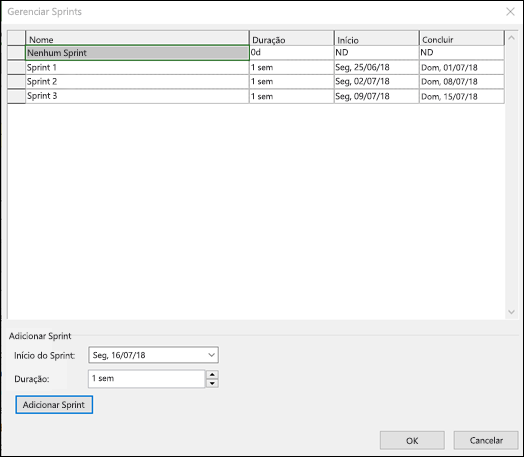Select the Duração column header
Screen dimensions: 524x457
click(291, 38)
